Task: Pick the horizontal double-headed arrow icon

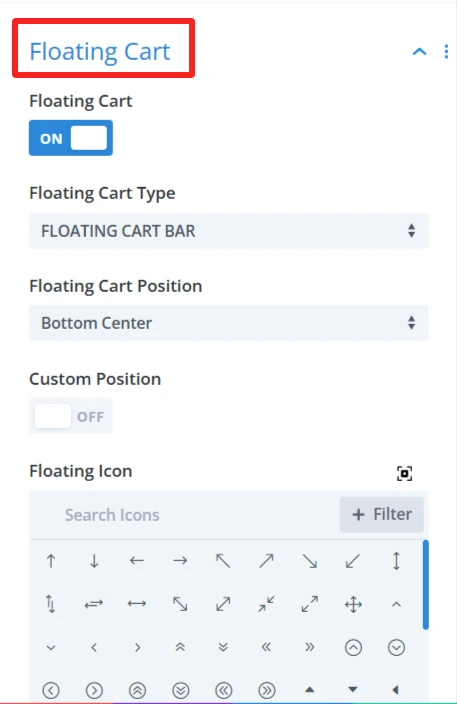Action: click(137, 604)
